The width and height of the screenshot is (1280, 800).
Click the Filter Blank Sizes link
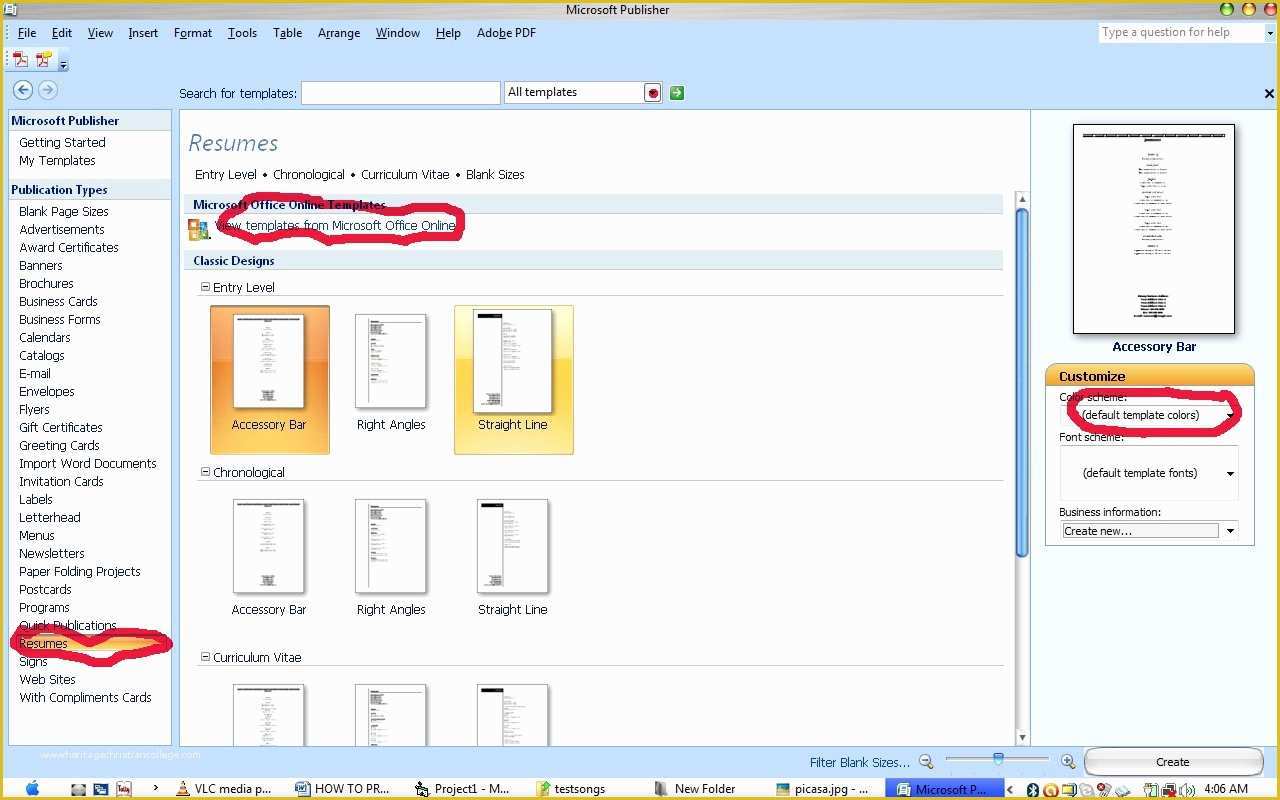pos(860,762)
